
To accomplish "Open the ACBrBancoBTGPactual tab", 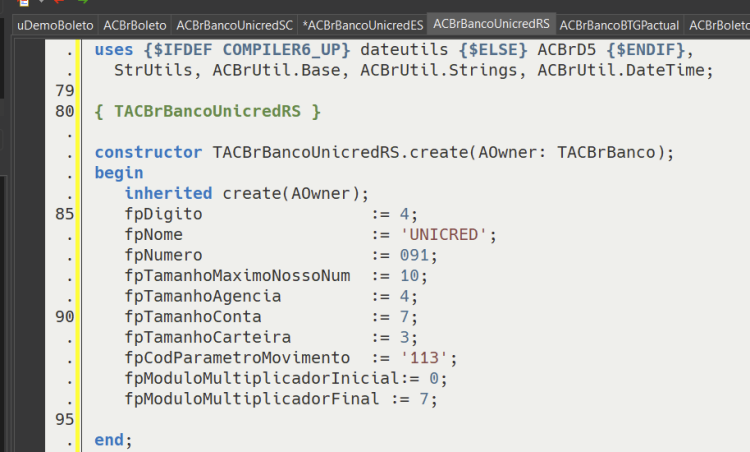I will tap(619, 25).
